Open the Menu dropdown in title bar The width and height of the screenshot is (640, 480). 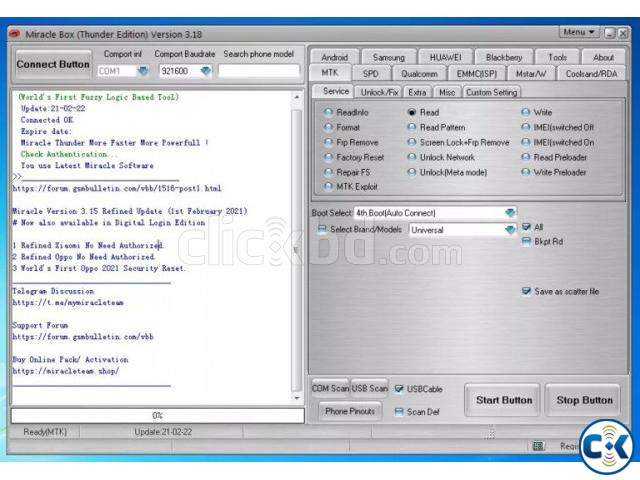578,32
